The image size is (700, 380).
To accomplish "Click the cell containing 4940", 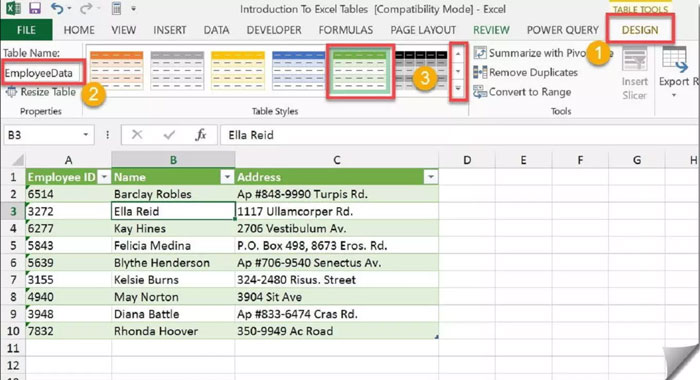I will pyautogui.click(x=68, y=297).
